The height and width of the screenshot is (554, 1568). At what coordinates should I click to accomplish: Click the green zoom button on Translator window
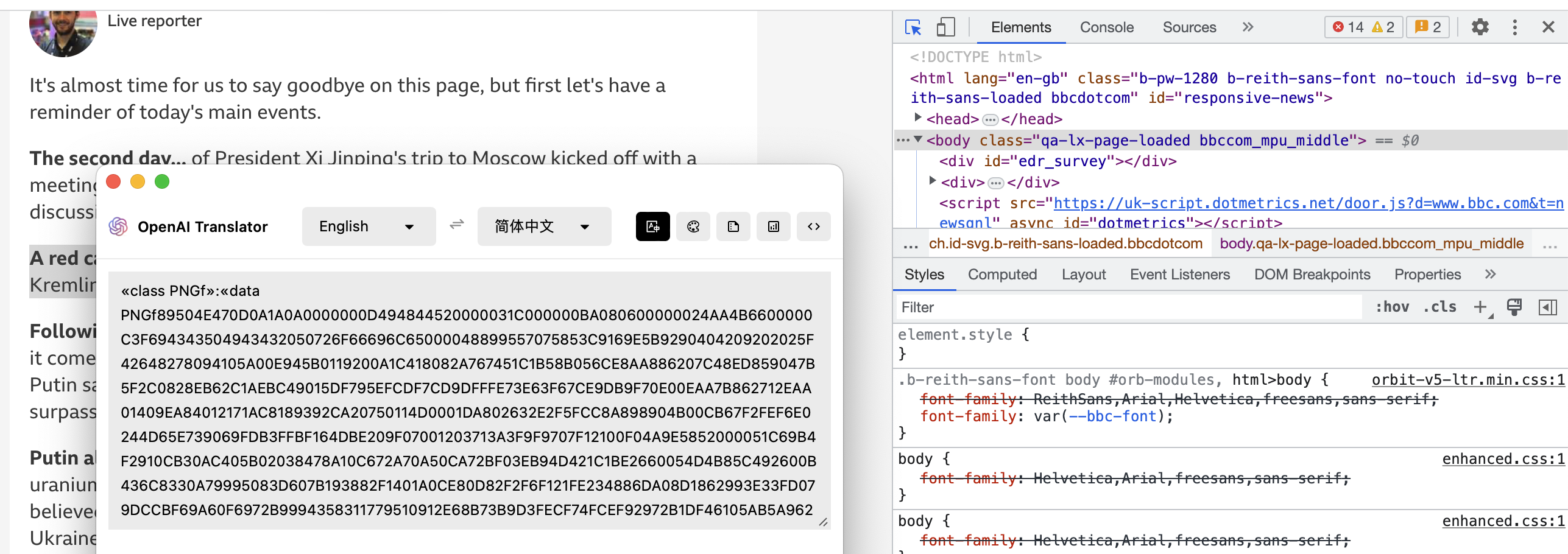click(161, 181)
